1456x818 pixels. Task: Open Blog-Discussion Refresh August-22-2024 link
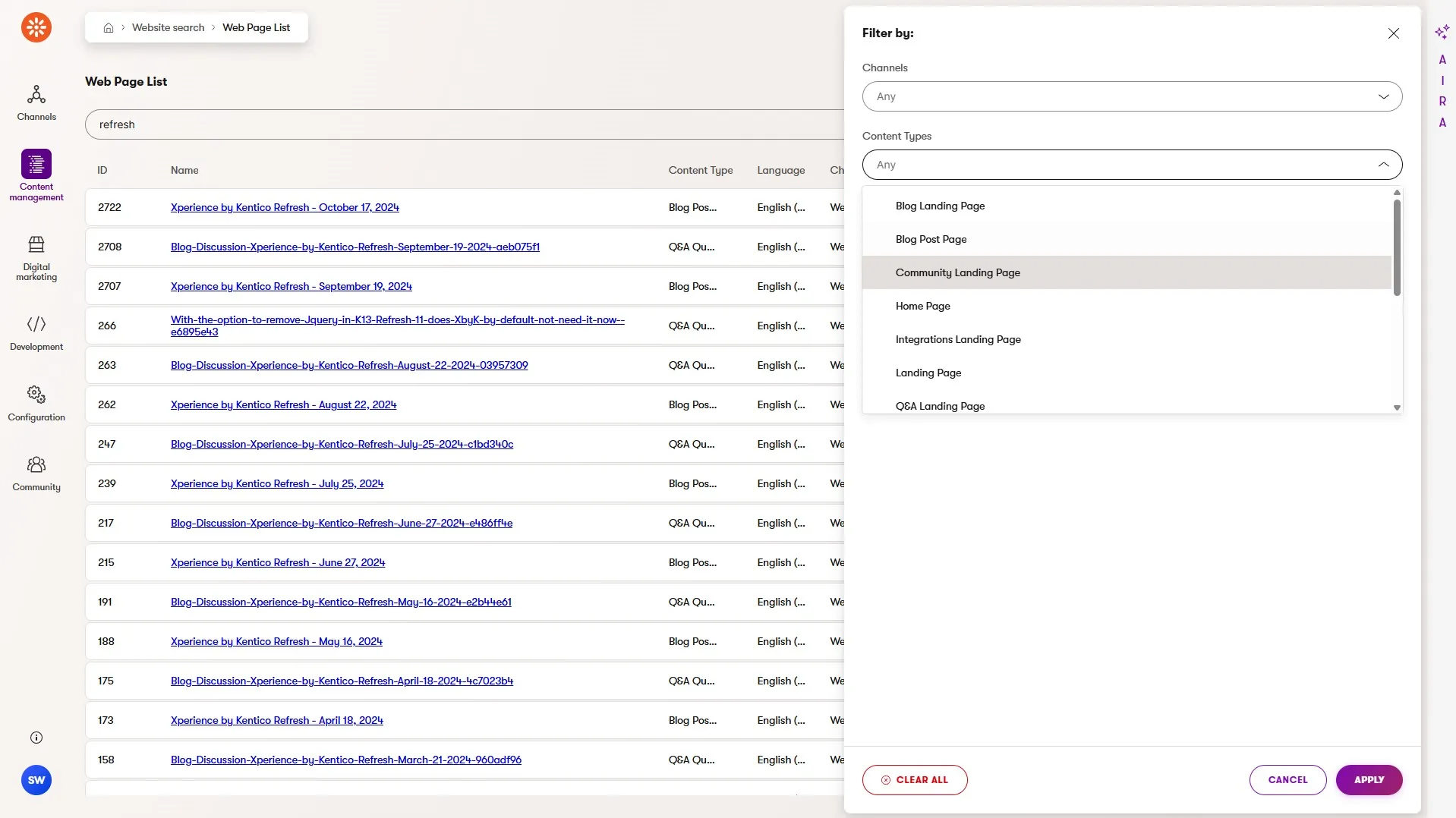[x=349, y=365]
